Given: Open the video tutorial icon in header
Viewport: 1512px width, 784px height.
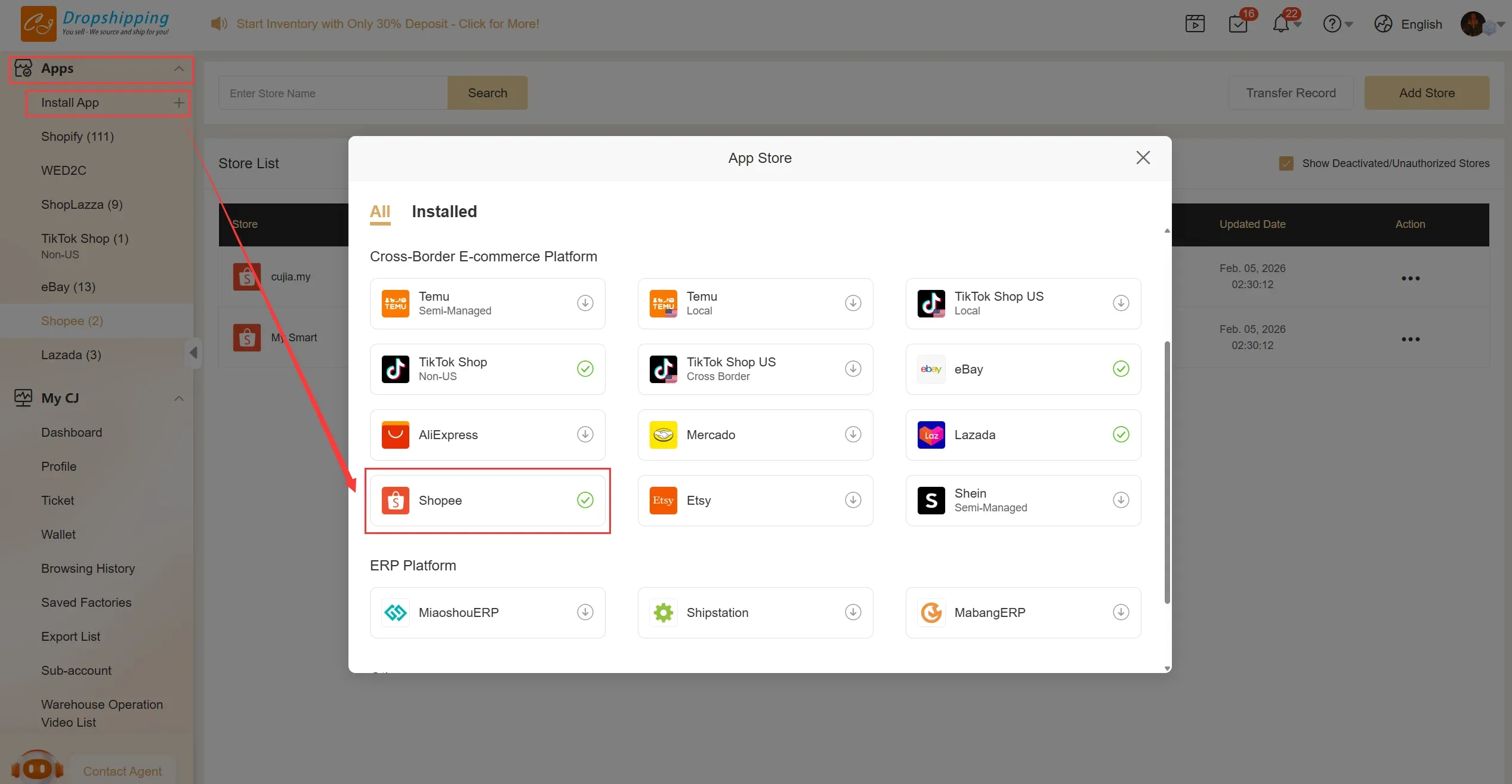Looking at the screenshot, I should (x=1195, y=24).
